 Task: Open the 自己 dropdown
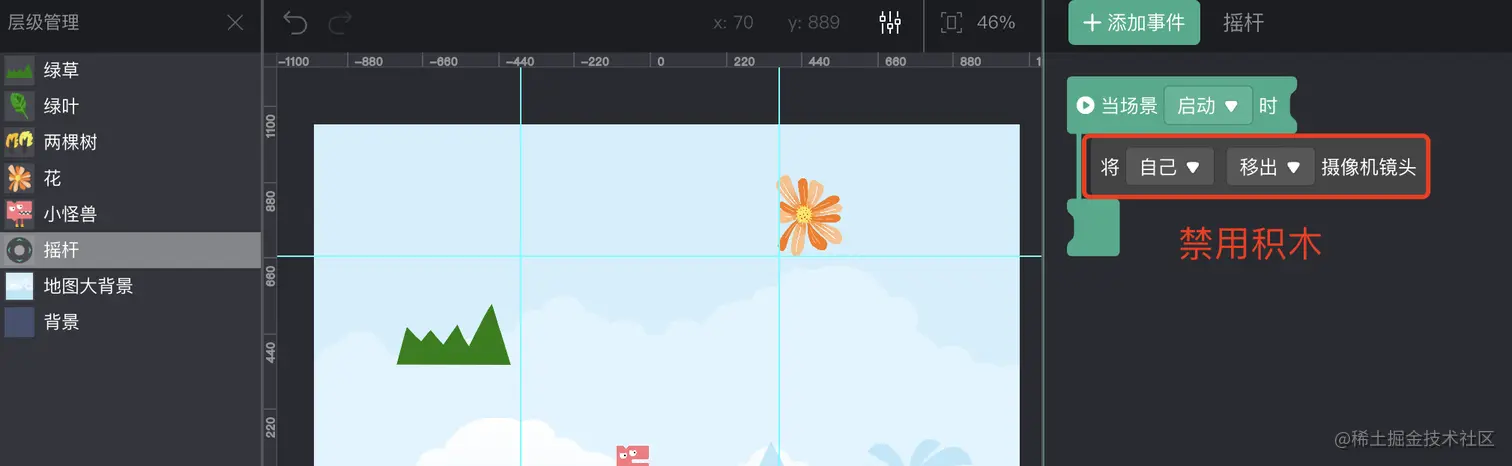click(x=1169, y=167)
